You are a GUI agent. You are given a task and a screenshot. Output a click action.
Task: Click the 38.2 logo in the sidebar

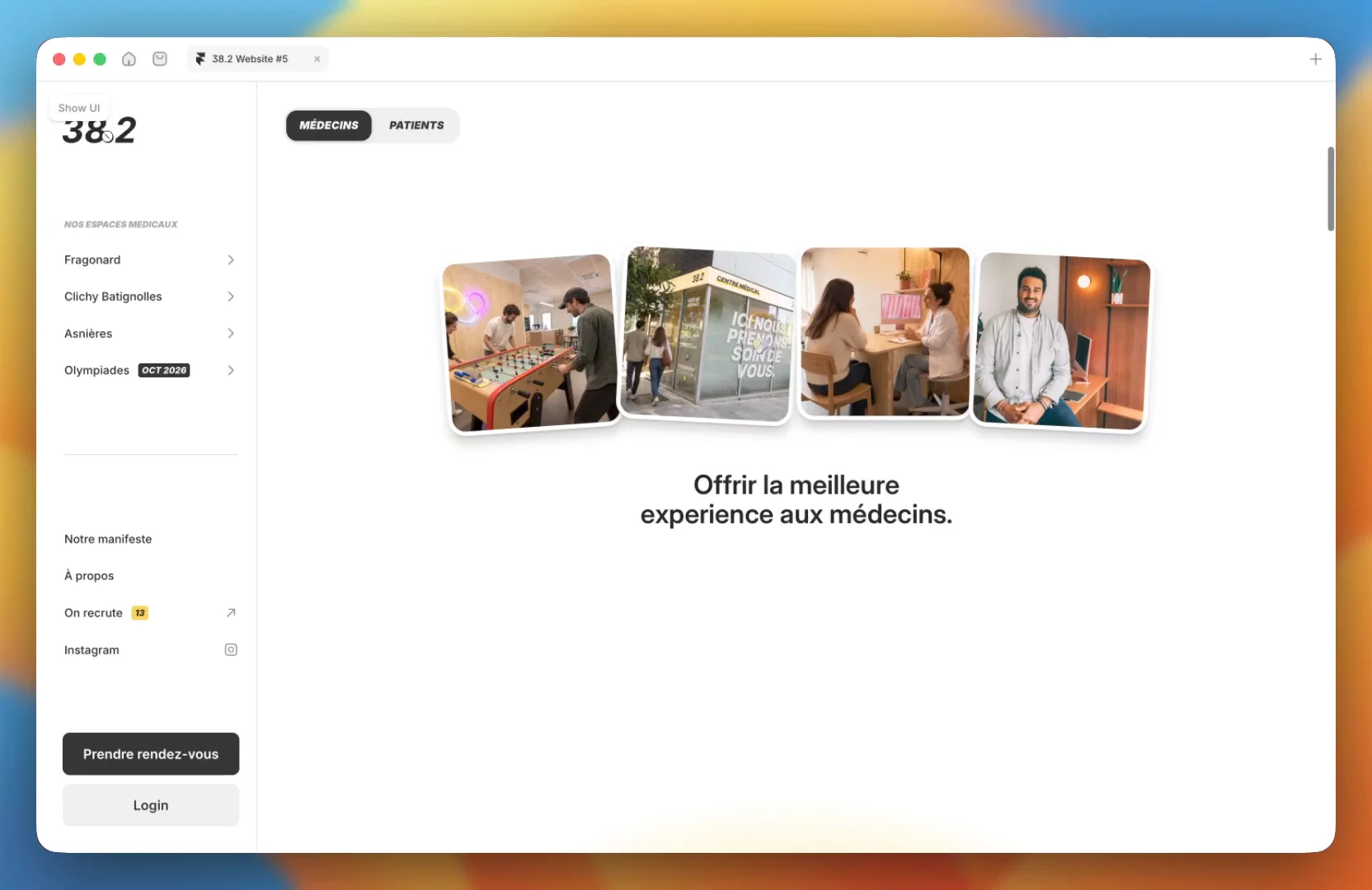(x=99, y=130)
